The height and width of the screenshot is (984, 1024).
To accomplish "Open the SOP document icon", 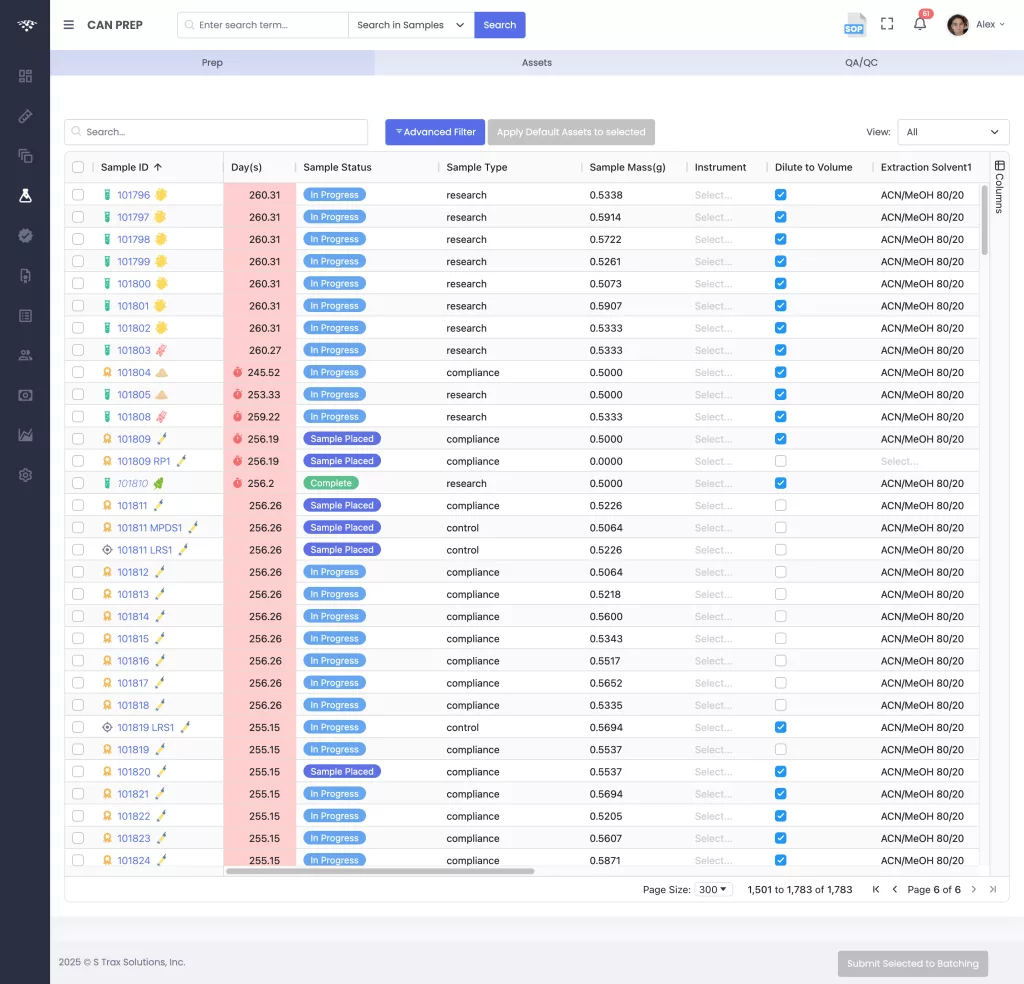I will (x=854, y=25).
